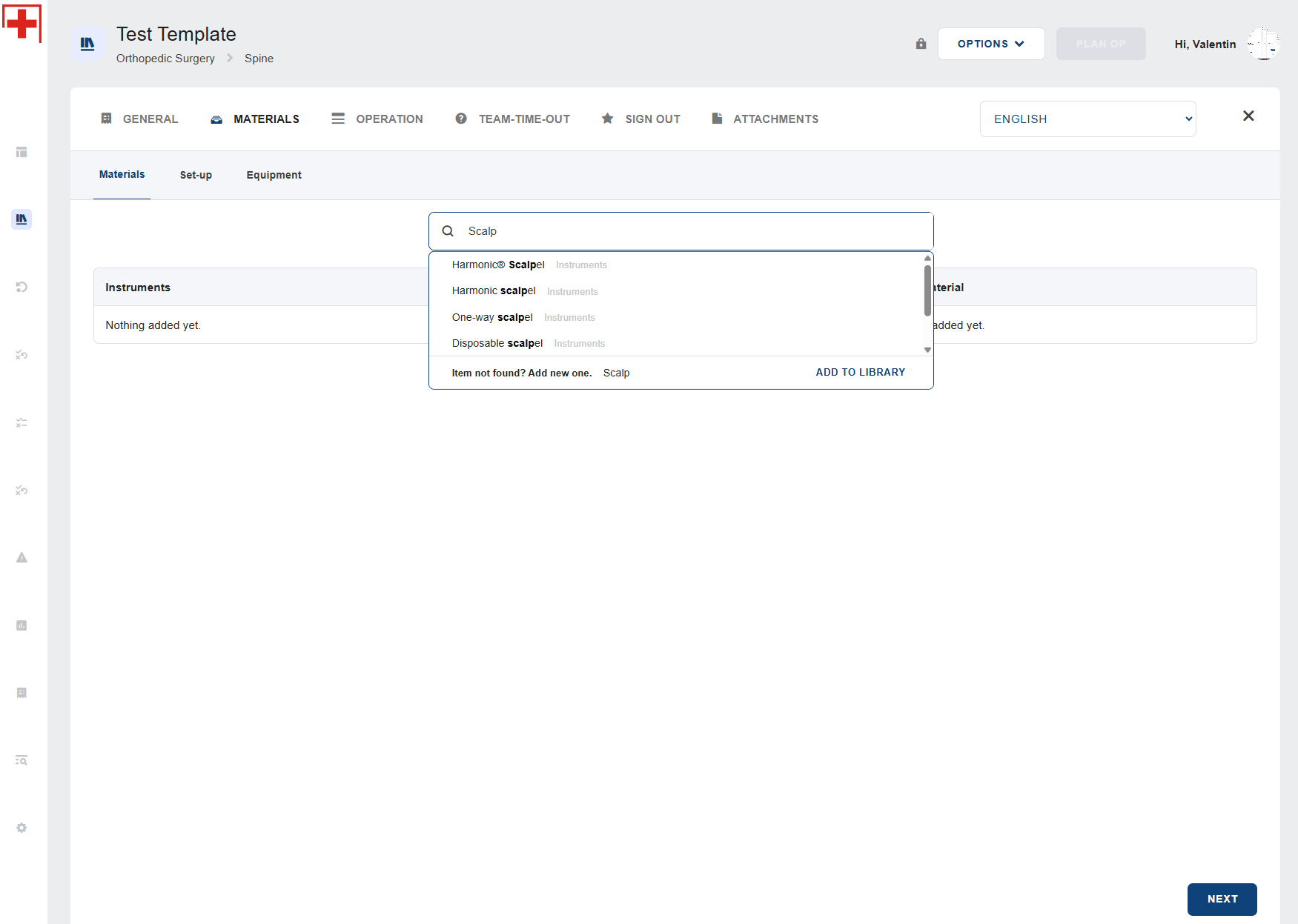Click the lock icon near Options

tap(921, 44)
